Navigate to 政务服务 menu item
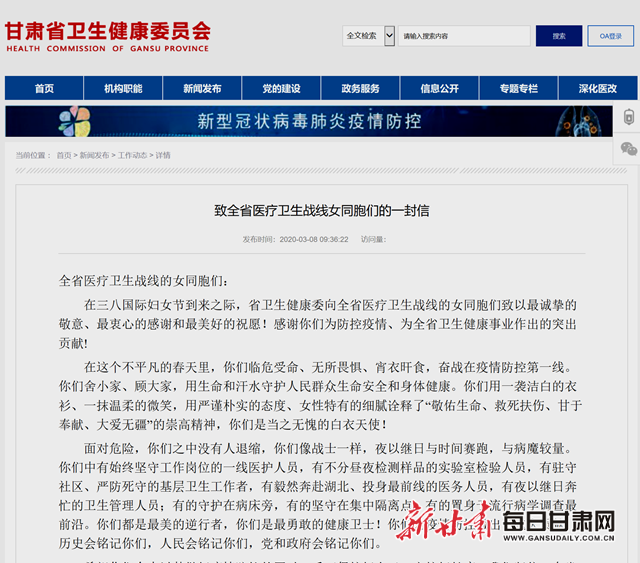This screenshot has width=640, height=563. (360, 88)
